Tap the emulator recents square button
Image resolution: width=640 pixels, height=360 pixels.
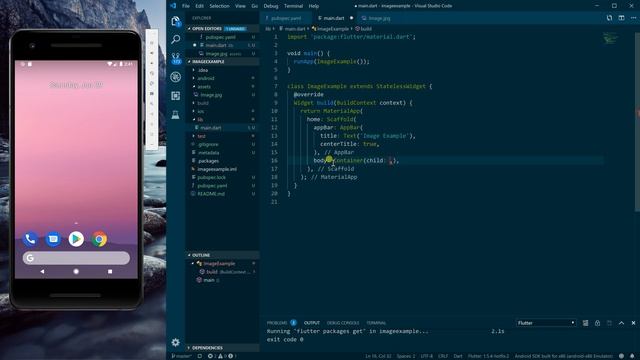point(110,271)
